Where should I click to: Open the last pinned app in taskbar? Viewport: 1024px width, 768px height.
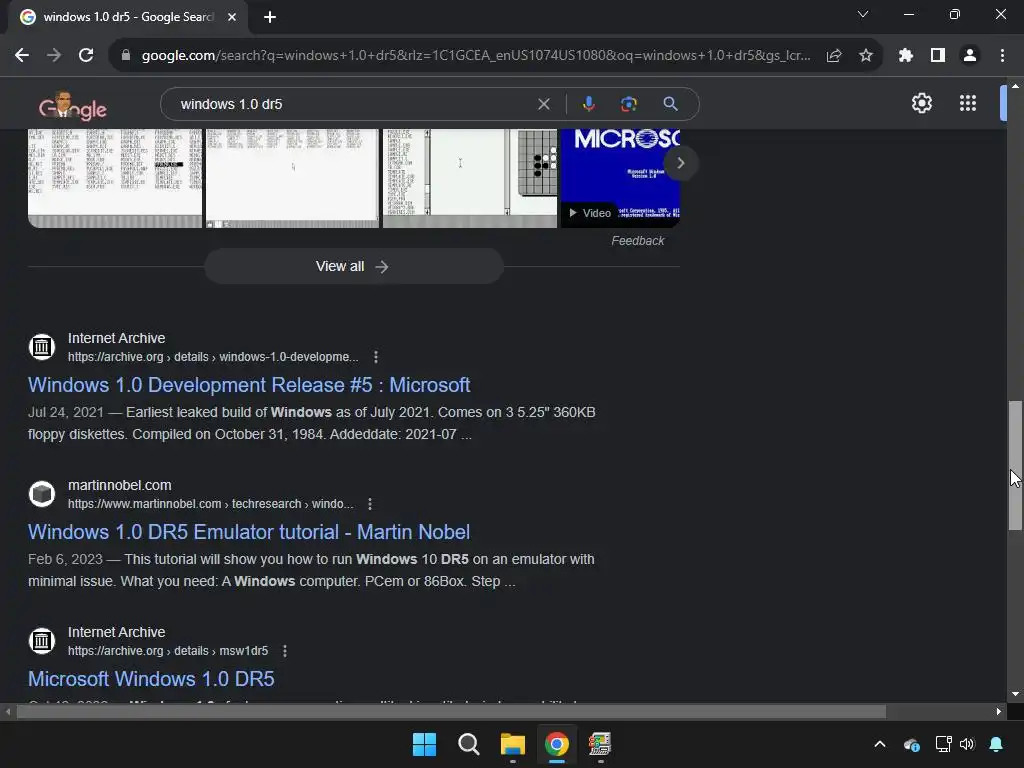[600, 744]
